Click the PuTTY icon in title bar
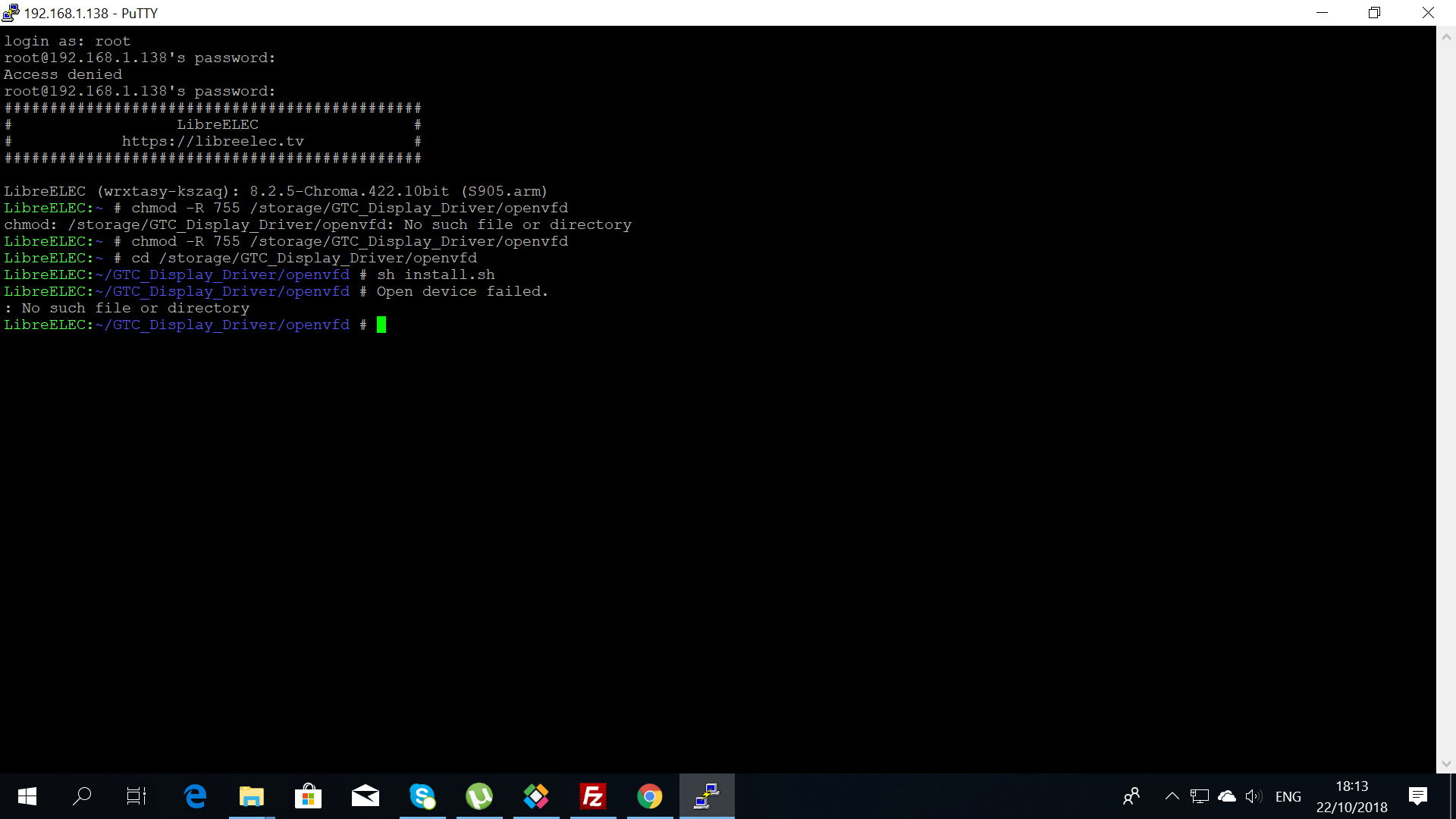Image resolution: width=1456 pixels, height=819 pixels. pos(11,13)
